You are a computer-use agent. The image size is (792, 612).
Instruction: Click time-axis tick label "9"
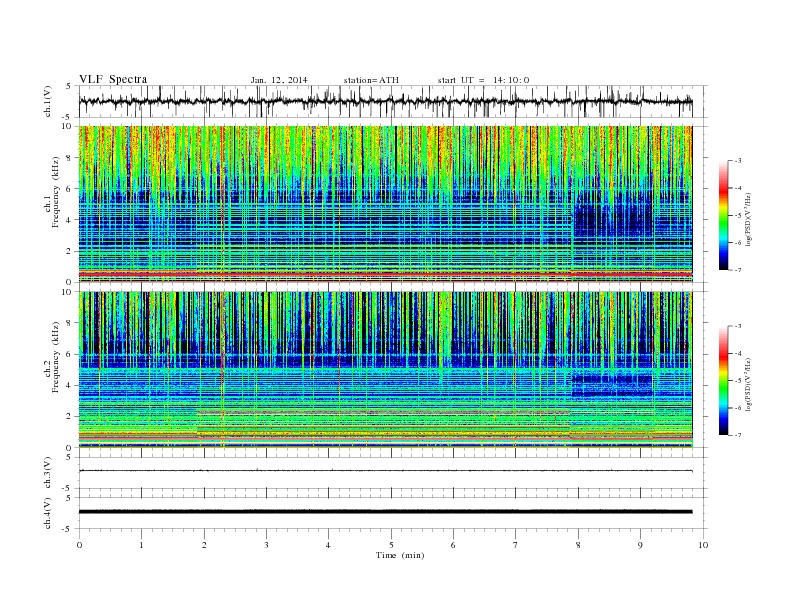(640, 545)
